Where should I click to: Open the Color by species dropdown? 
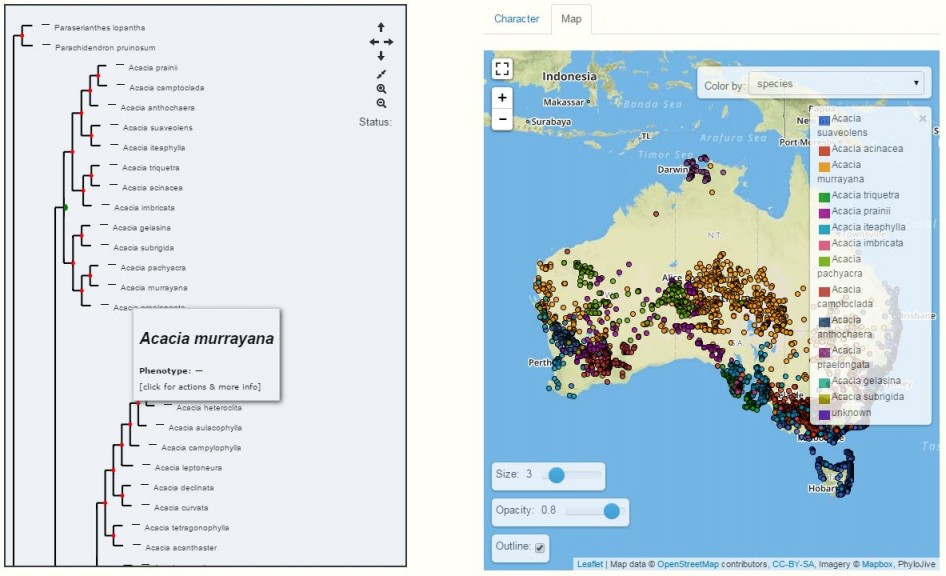point(837,84)
